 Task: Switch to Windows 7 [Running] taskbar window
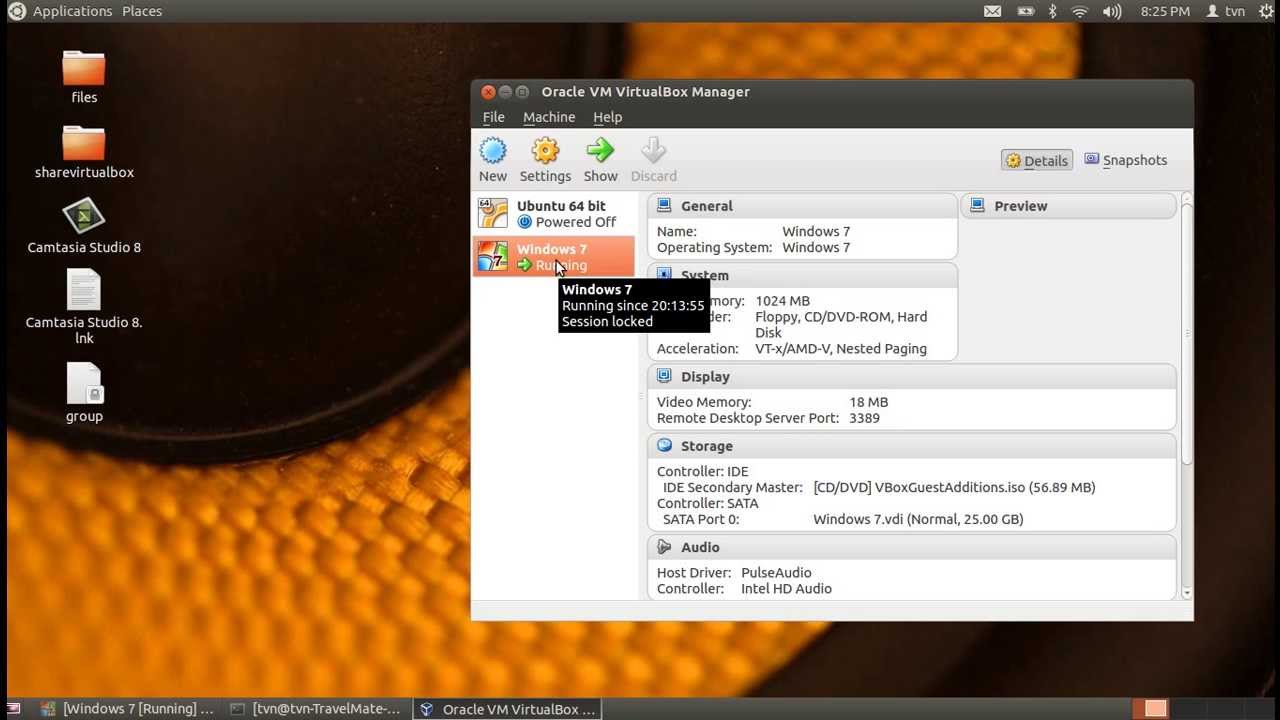(x=127, y=708)
